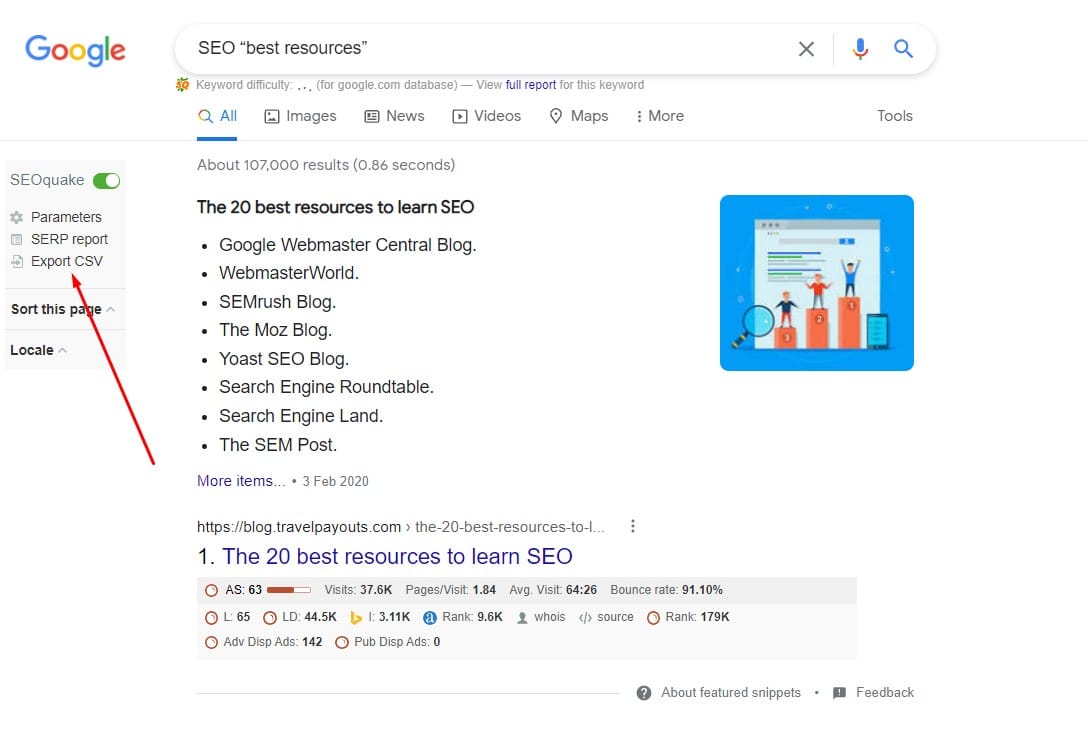
Task: Click the whois person icon
Action: (522, 618)
